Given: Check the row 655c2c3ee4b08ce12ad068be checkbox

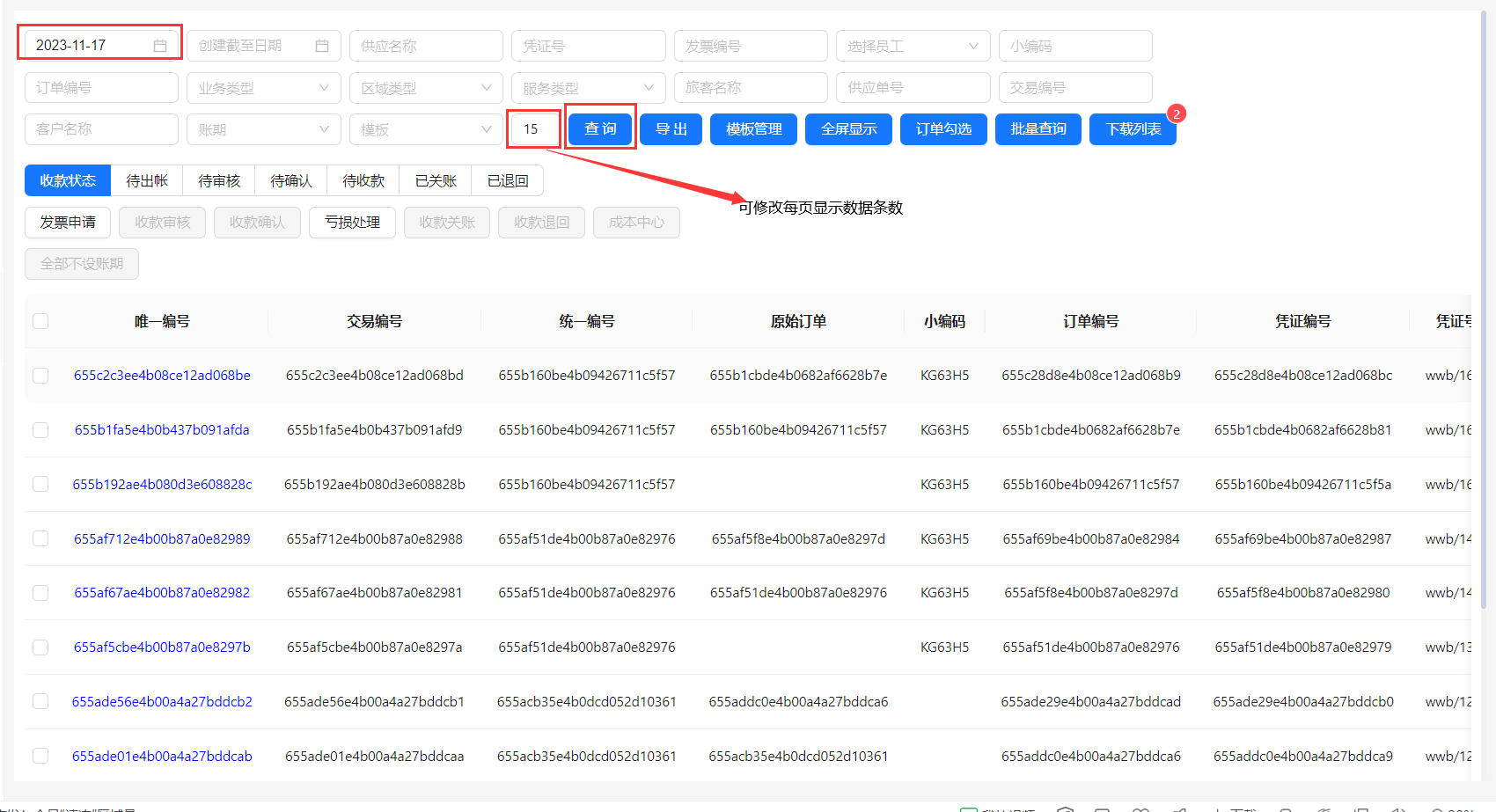Looking at the screenshot, I should coord(40,376).
